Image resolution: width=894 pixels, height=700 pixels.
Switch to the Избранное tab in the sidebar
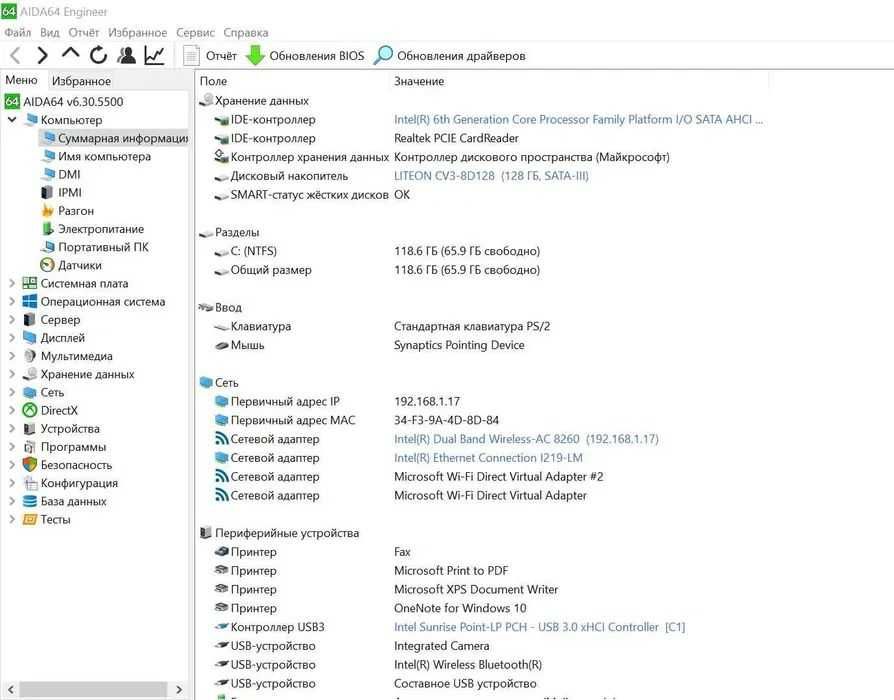pos(81,81)
